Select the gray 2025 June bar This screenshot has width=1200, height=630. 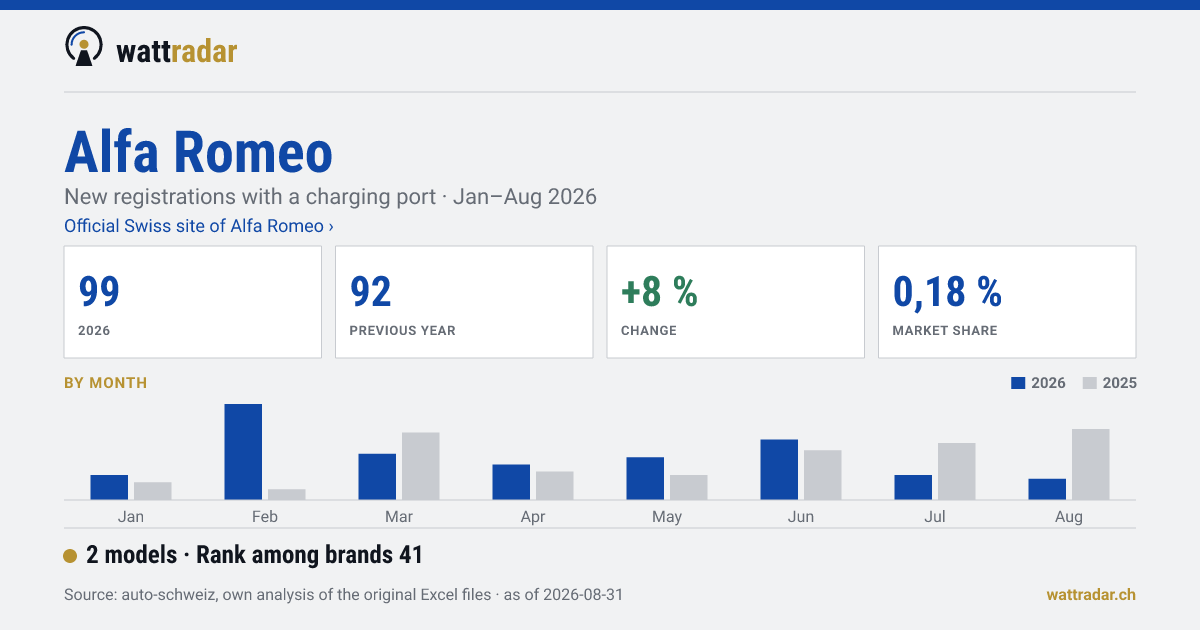click(x=823, y=475)
